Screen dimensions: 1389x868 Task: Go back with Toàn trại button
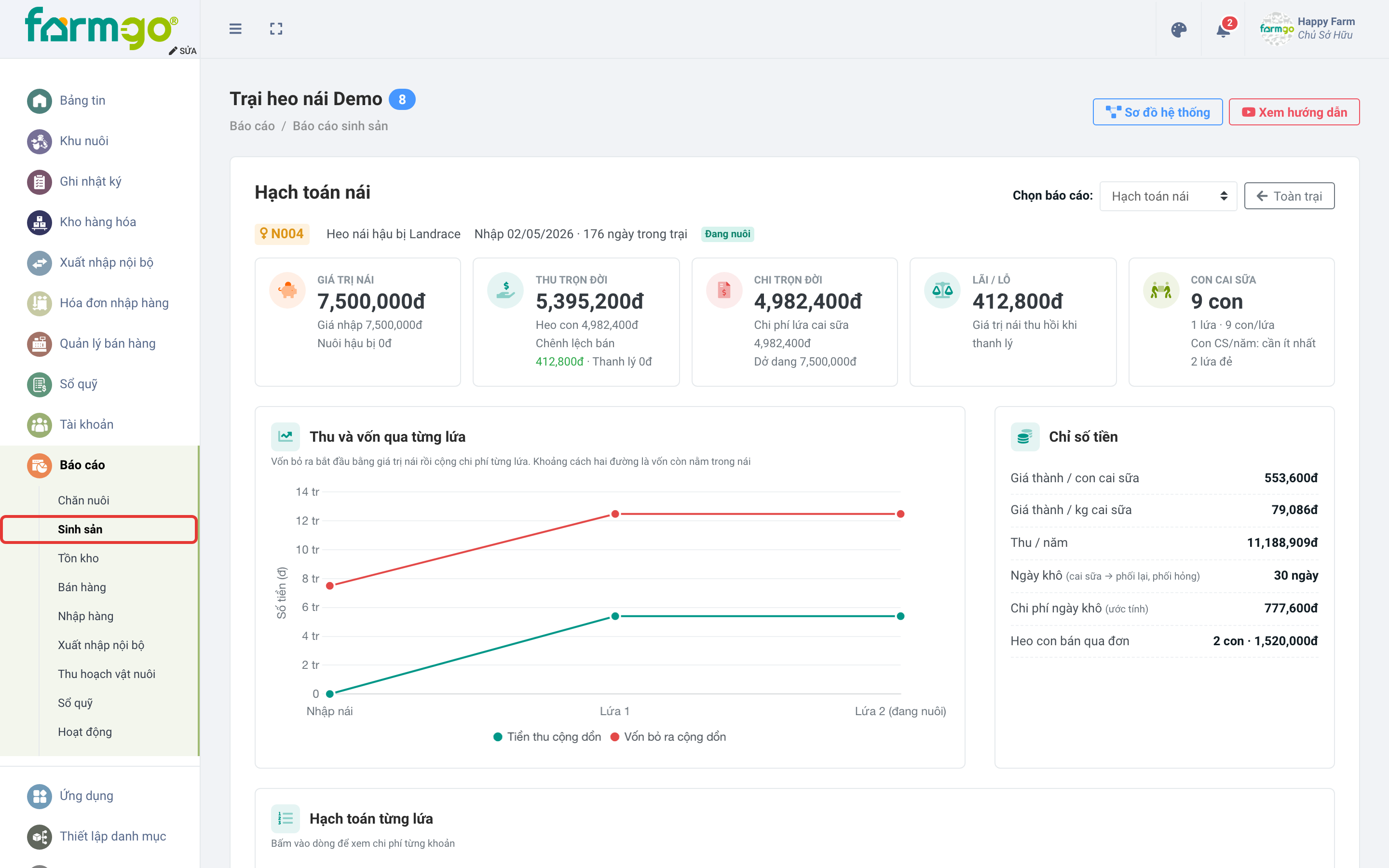click(x=1289, y=196)
